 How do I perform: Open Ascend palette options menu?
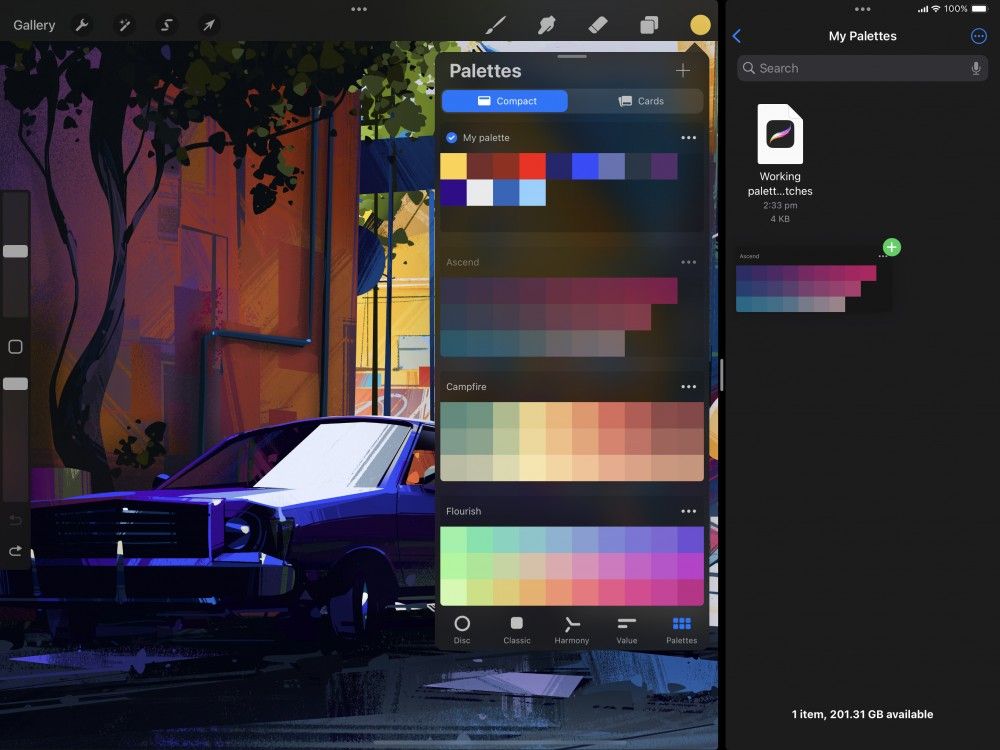click(x=688, y=262)
